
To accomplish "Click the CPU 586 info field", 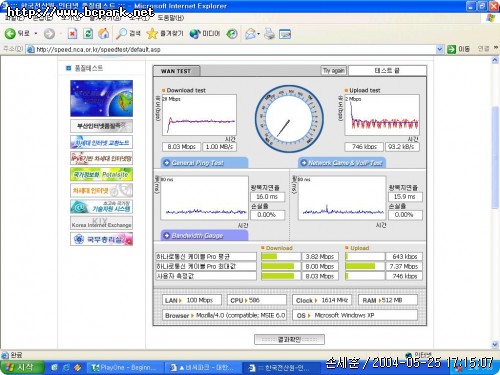I will [x=256, y=300].
